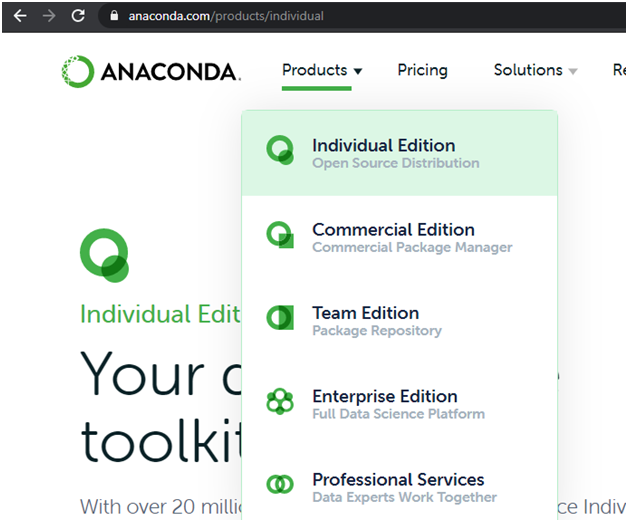Click the Commercial Edition circle-square icon
Viewport: 628px width, 522px height.
[280, 235]
